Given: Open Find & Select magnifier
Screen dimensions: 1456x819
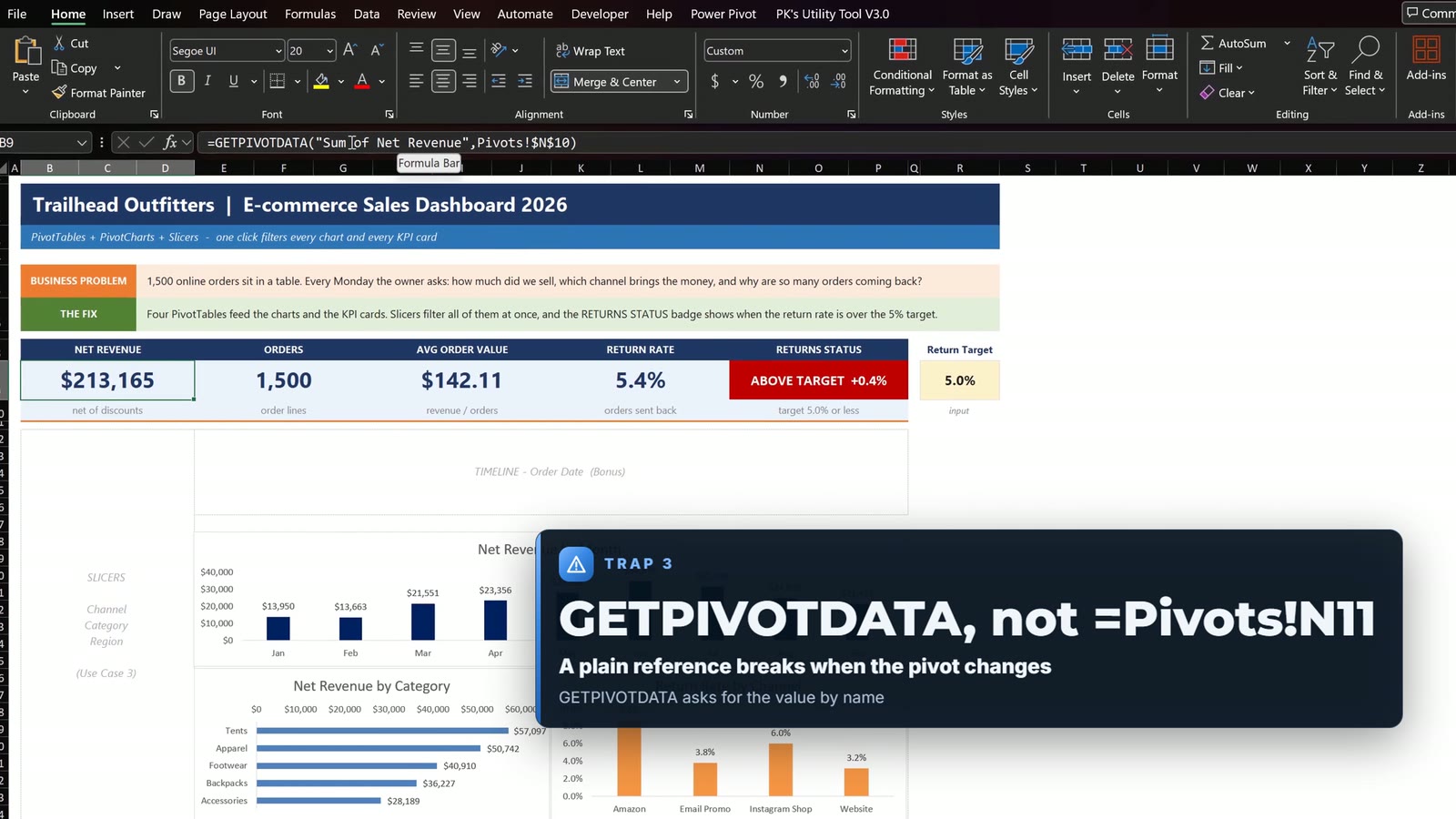Looking at the screenshot, I should pos(1366,66).
